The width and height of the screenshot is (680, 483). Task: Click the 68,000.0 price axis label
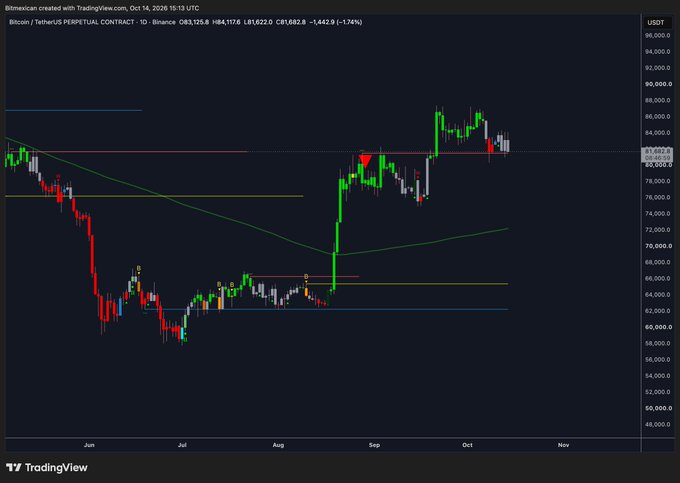coord(657,262)
